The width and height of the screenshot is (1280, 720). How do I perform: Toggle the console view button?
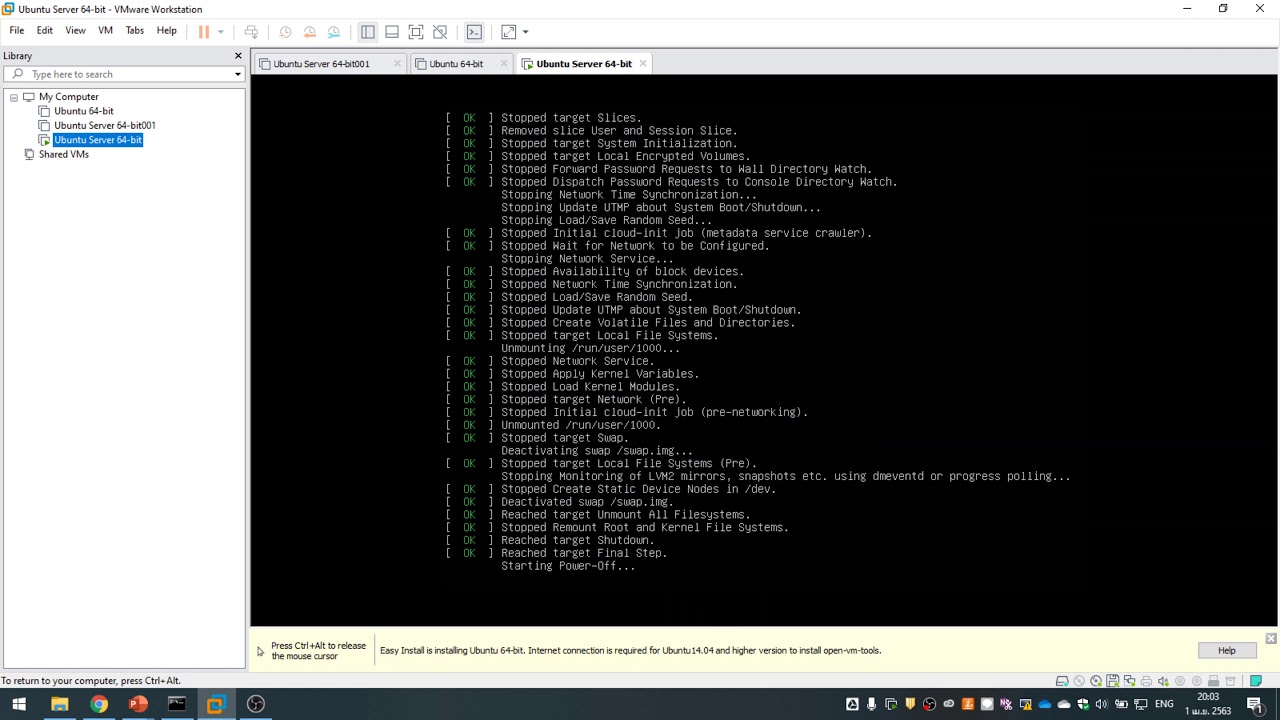pyautogui.click(x=474, y=32)
